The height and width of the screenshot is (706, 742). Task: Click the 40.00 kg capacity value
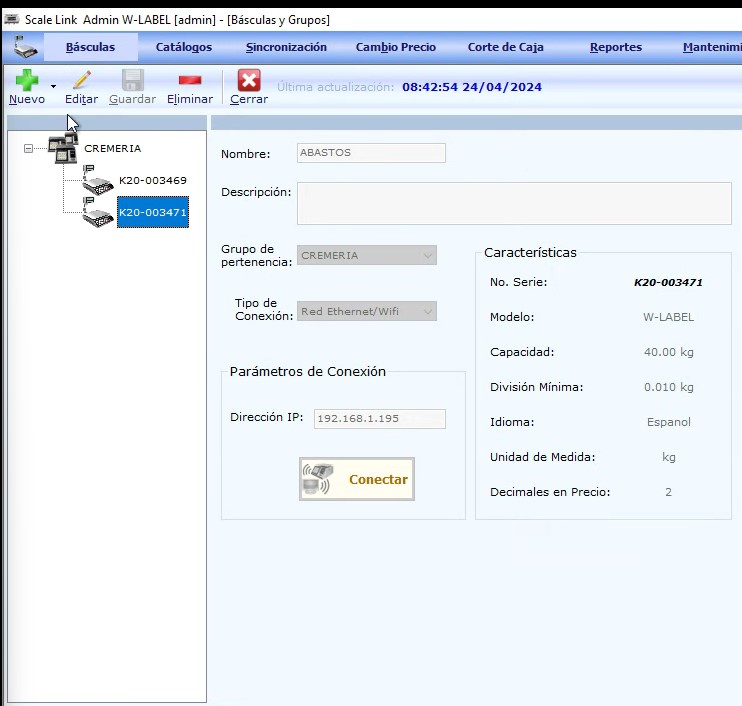668,352
